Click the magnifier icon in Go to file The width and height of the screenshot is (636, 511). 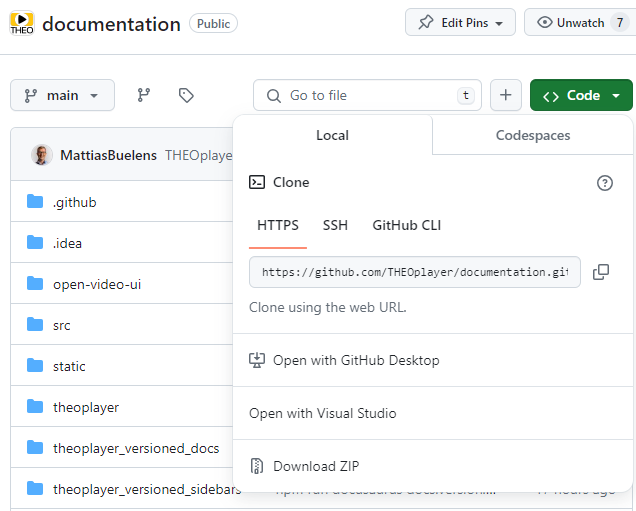coord(273,96)
